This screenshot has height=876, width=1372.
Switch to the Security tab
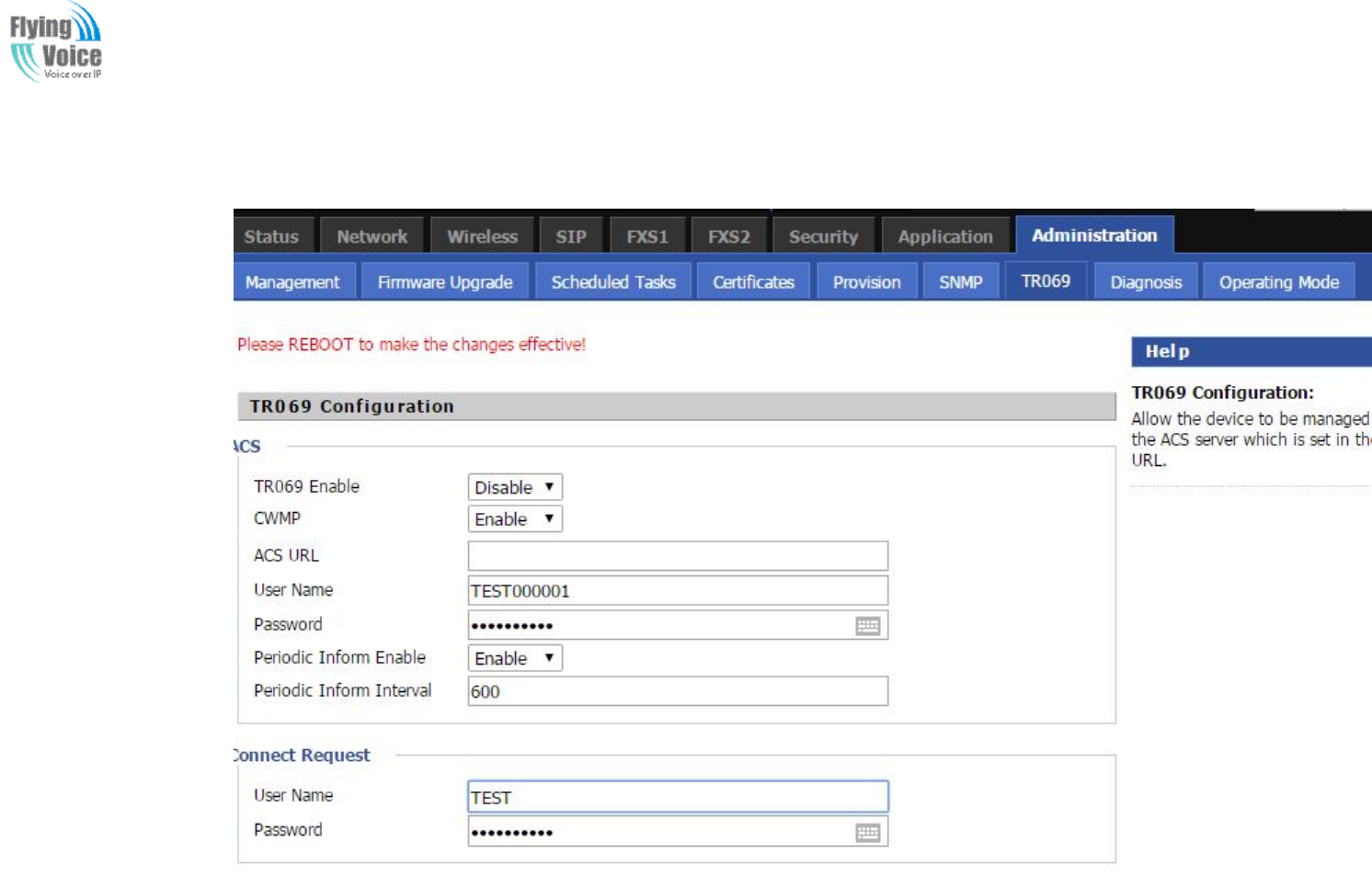coord(824,236)
